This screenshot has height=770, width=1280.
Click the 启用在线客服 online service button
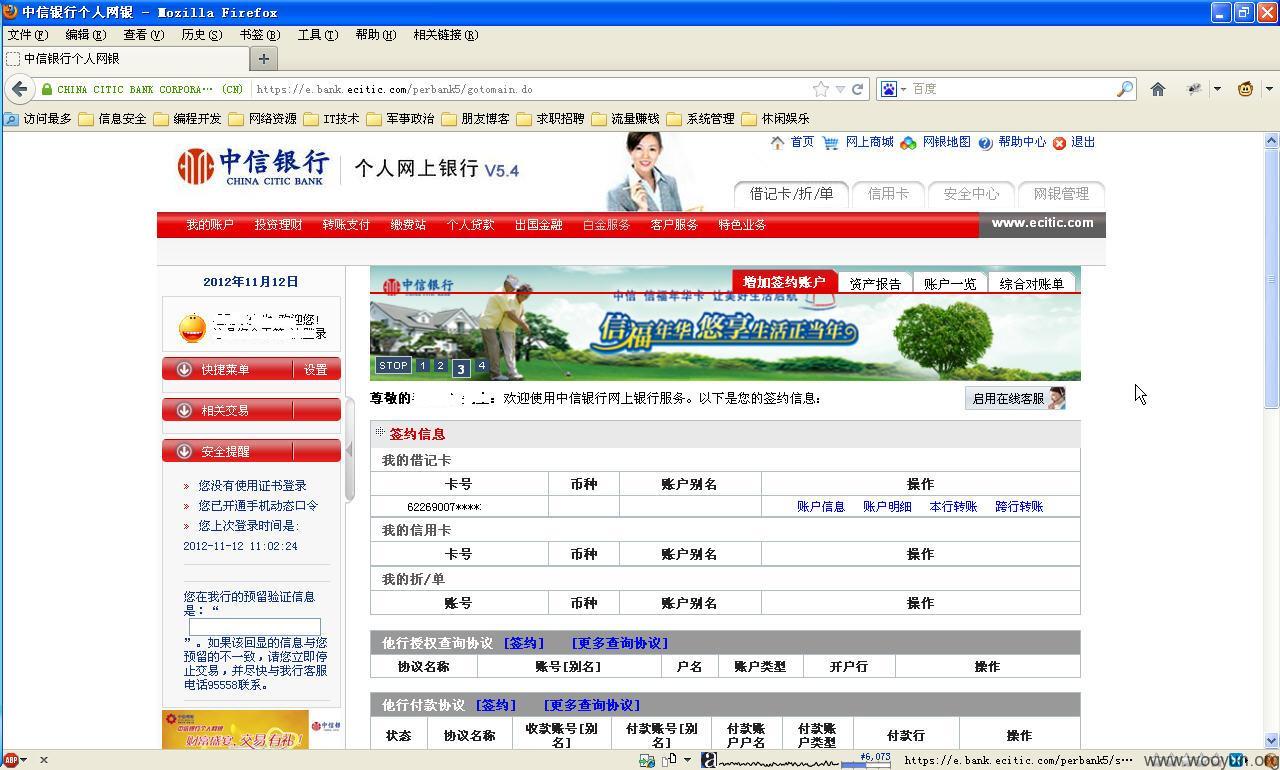(1015, 398)
